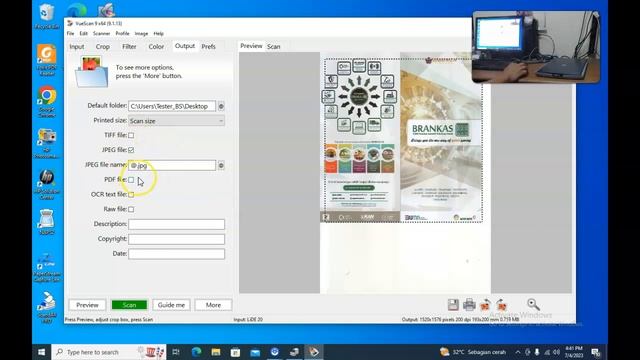The image size is (640, 360).
Task: Open the Recycle Bin desktop icon
Action: point(47,16)
